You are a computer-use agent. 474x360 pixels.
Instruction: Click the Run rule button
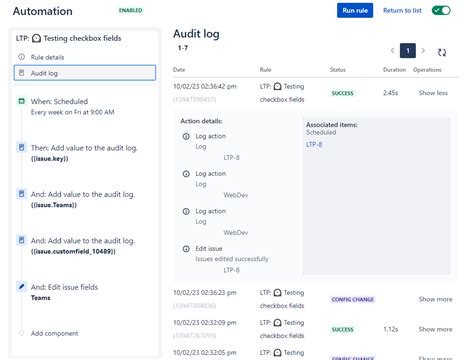355,11
